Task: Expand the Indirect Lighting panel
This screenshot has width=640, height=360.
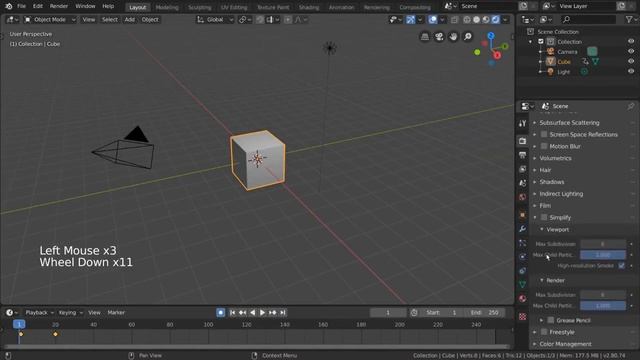Action: click(561, 194)
